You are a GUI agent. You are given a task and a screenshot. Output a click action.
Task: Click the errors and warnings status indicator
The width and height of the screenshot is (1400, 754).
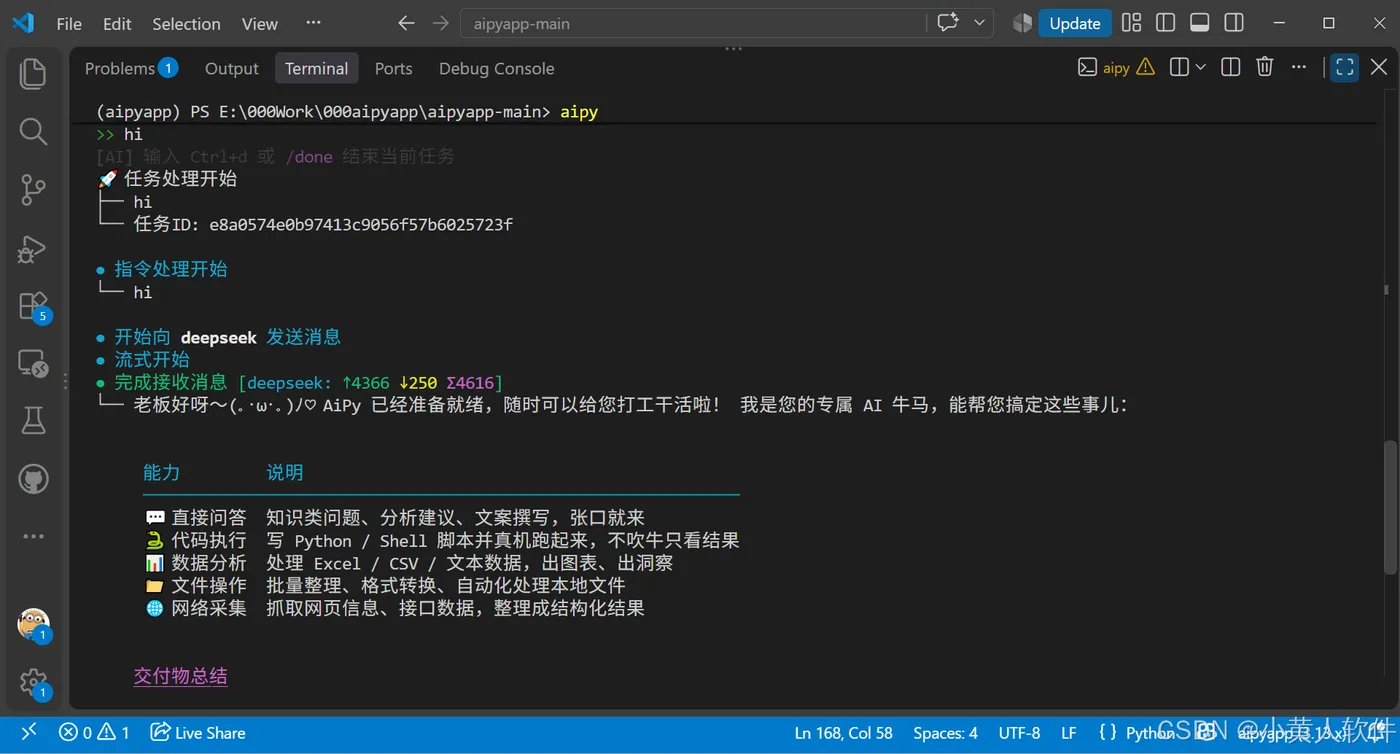coord(94,733)
